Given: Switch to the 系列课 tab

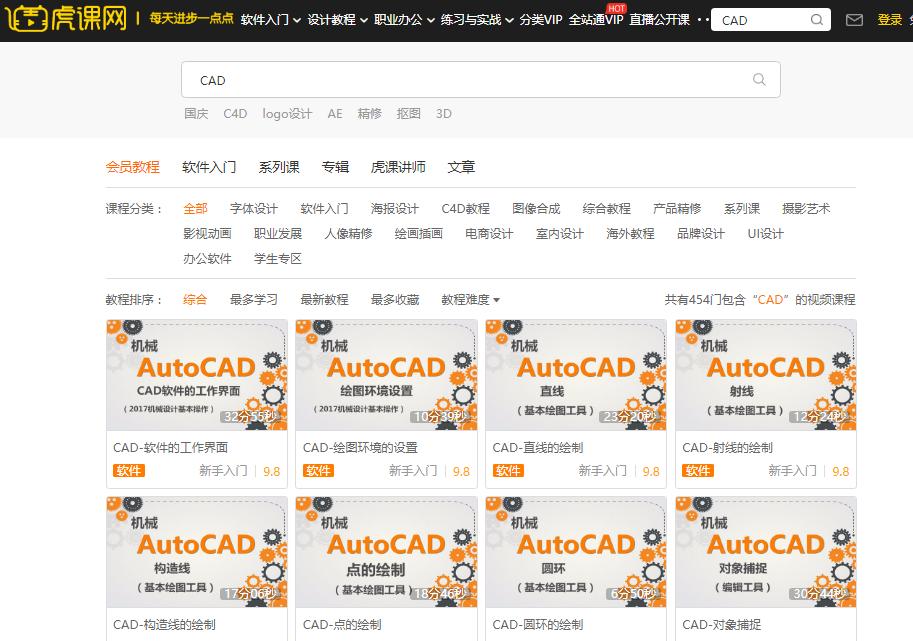Looking at the screenshot, I should coord(279,167).
